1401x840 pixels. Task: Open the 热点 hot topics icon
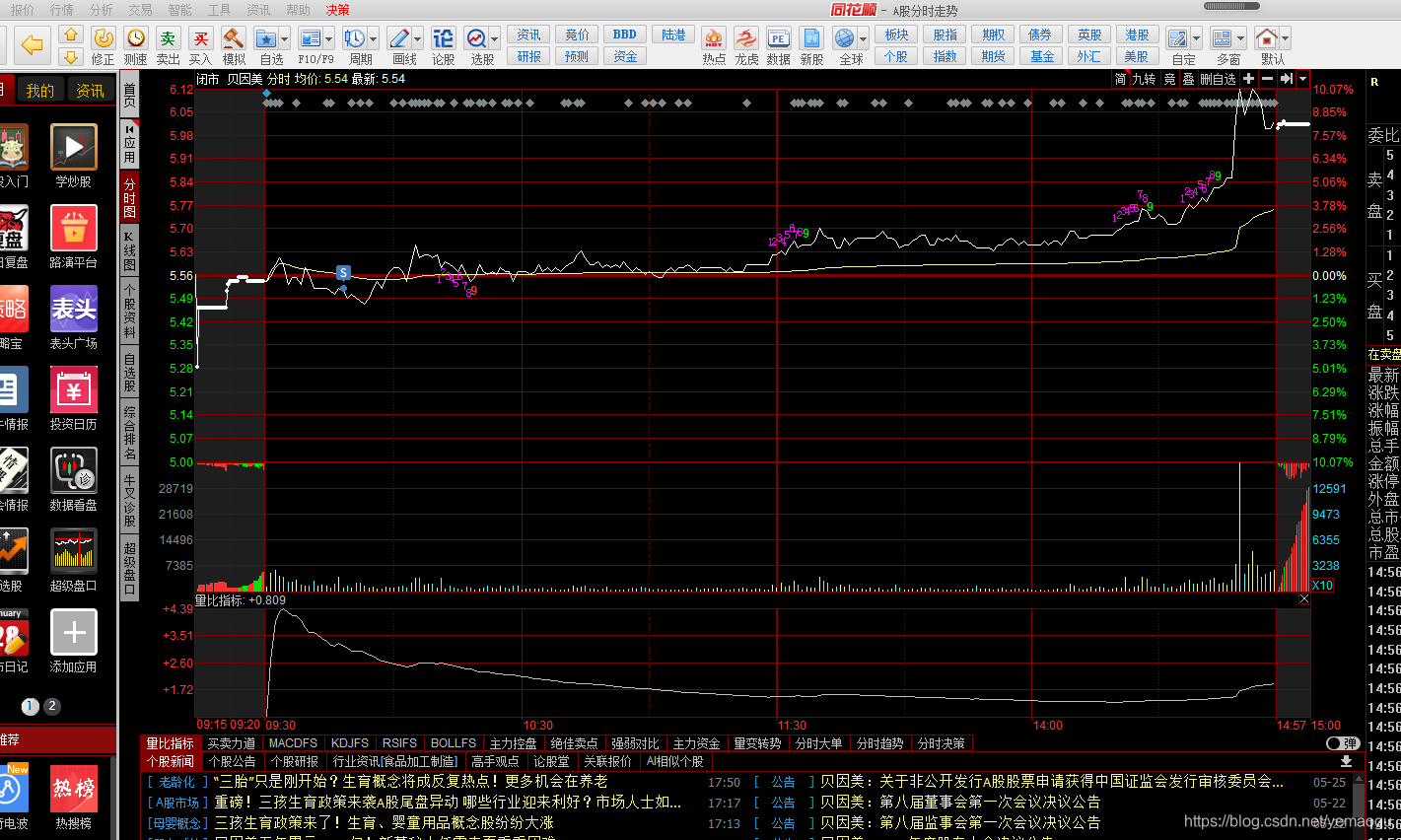pos(714,38)
